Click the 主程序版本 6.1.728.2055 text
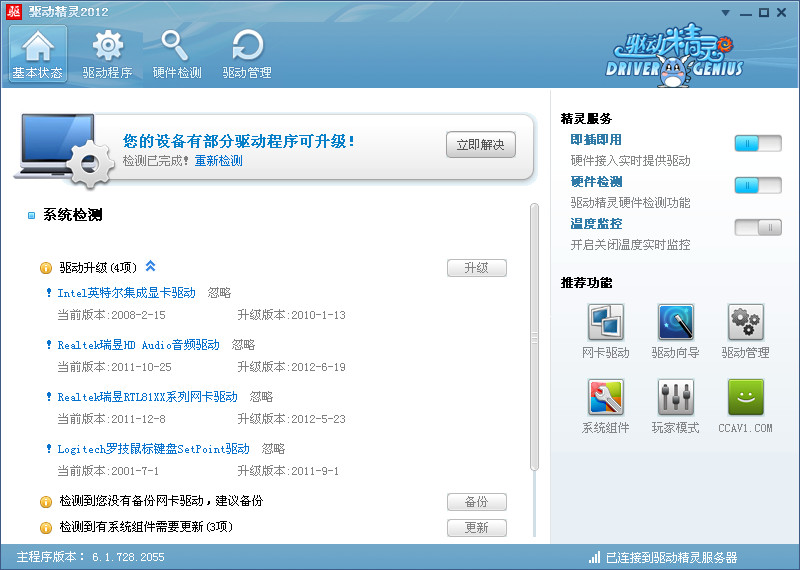Viewport: 800px width, 570px height. click(90, 557)
